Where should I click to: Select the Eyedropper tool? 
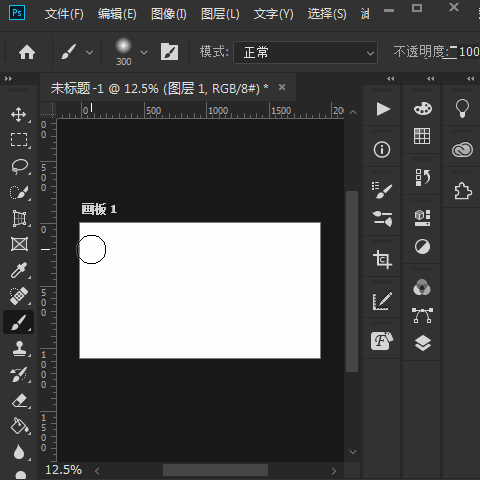(19, 270)
